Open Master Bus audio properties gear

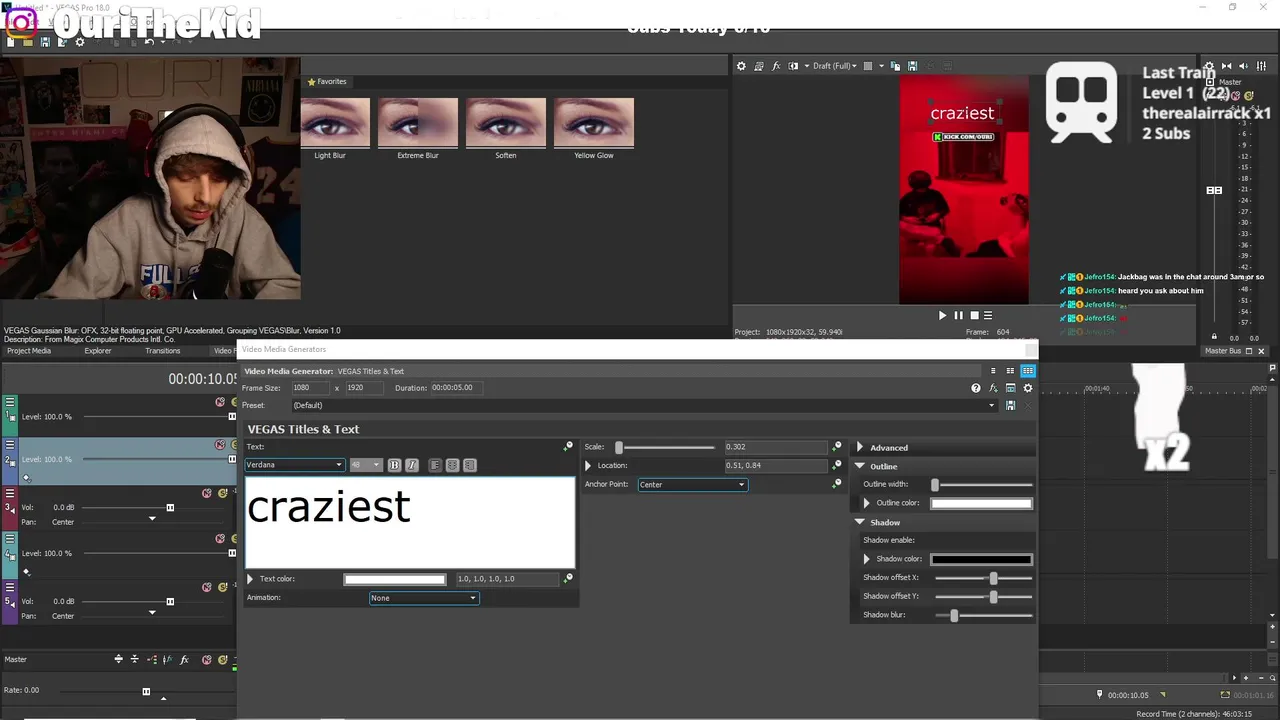click(1210, 66)
